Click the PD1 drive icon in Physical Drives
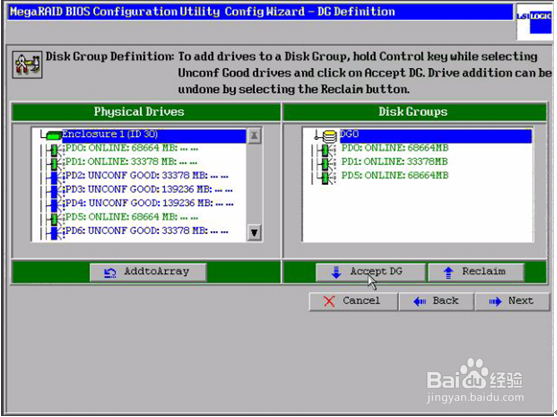 coord(54,164)
